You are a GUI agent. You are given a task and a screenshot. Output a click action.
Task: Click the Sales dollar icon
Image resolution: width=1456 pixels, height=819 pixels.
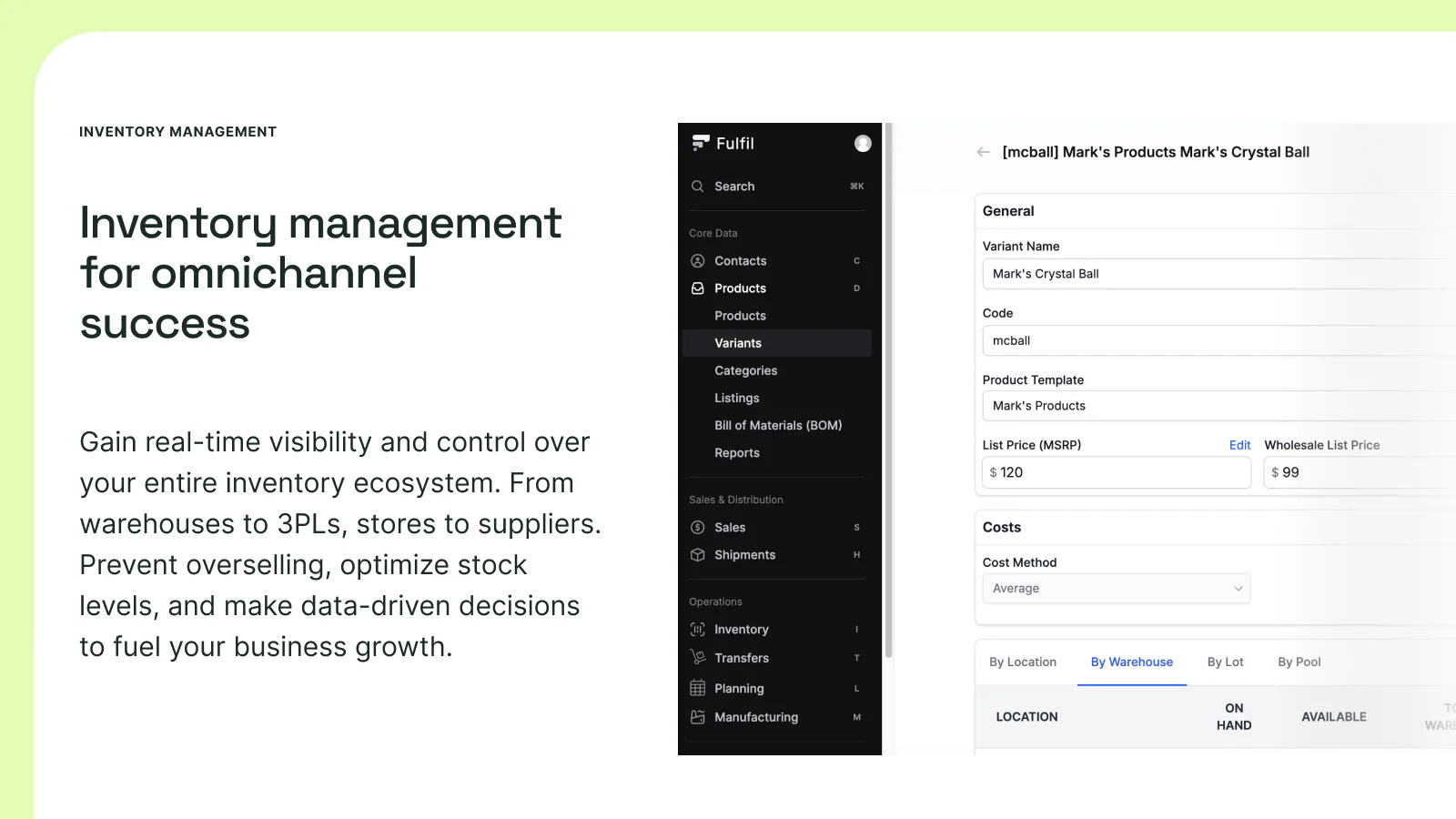coord(698,528)
